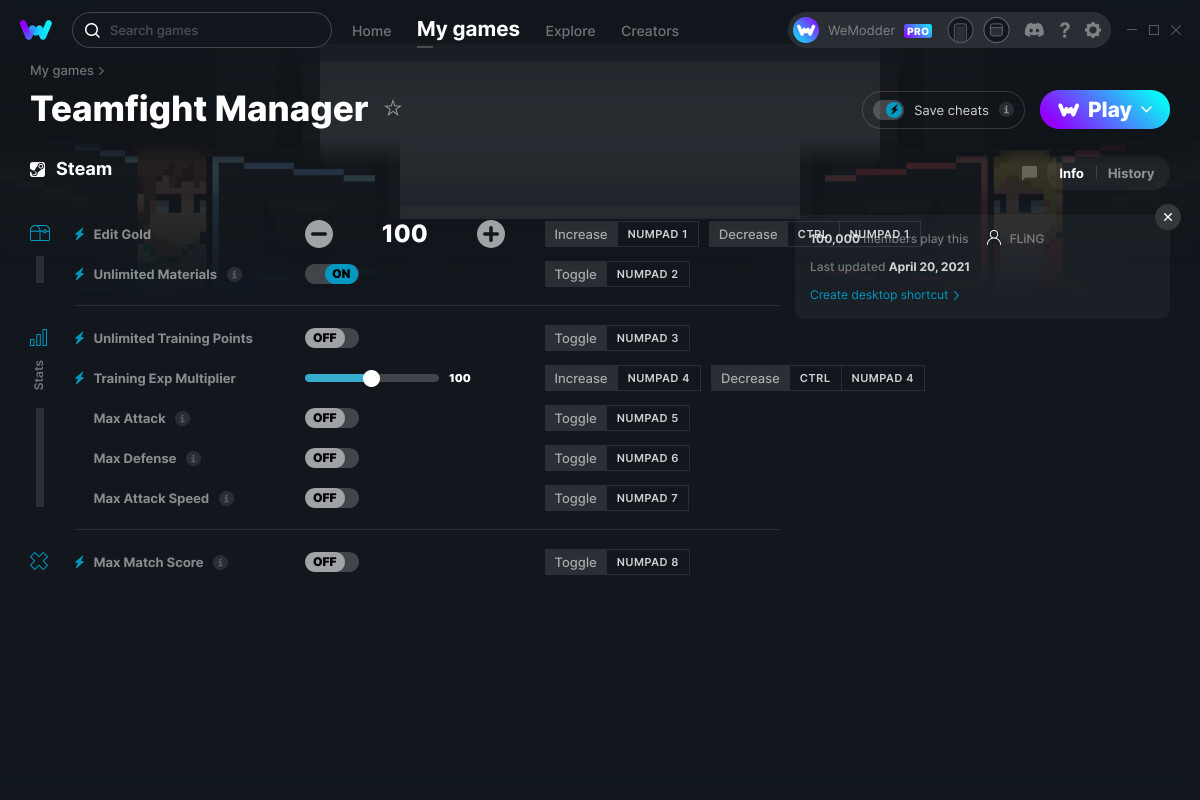Click the WeModder username
Image resolution: width=1200 pixels, height=800 pixels.
[862, 31]
